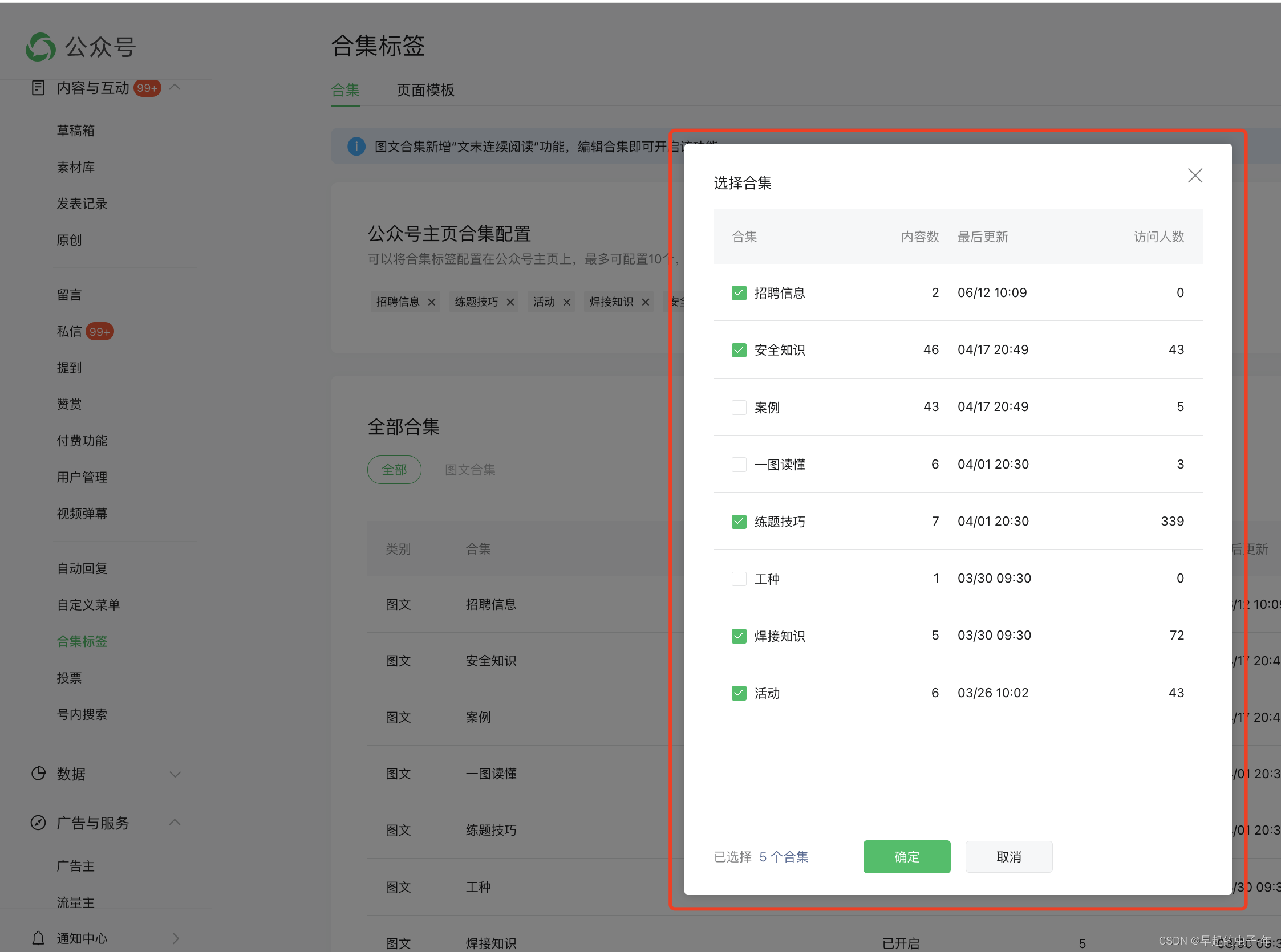
Task: Click the 广告与服务 compass icon
Action: pyautogui.click(x=38, y=823)
